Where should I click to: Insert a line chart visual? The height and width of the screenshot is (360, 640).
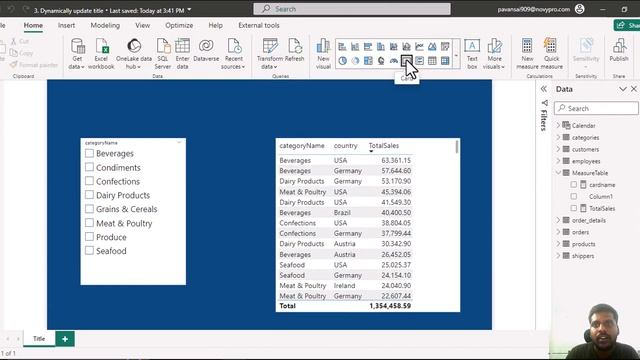coord(419,47)
